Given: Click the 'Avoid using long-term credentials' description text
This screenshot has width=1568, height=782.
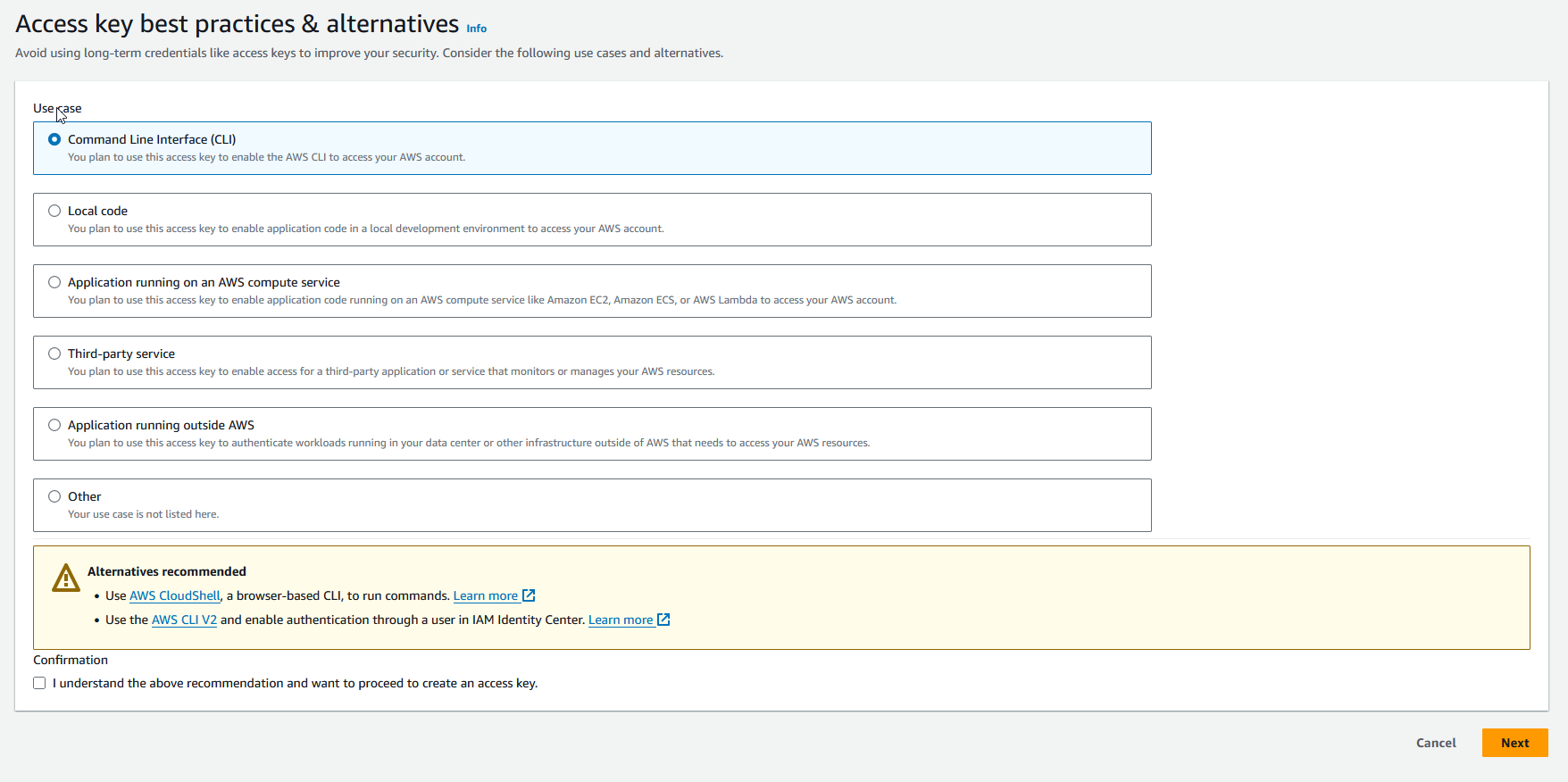Looking at the screenshot, I should 370,53.
